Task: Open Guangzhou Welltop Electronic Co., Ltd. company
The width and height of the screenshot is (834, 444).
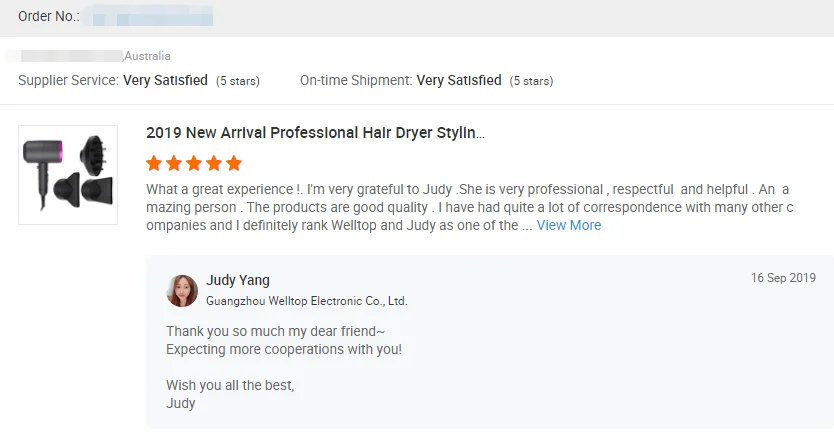Action: coord(307,300)
